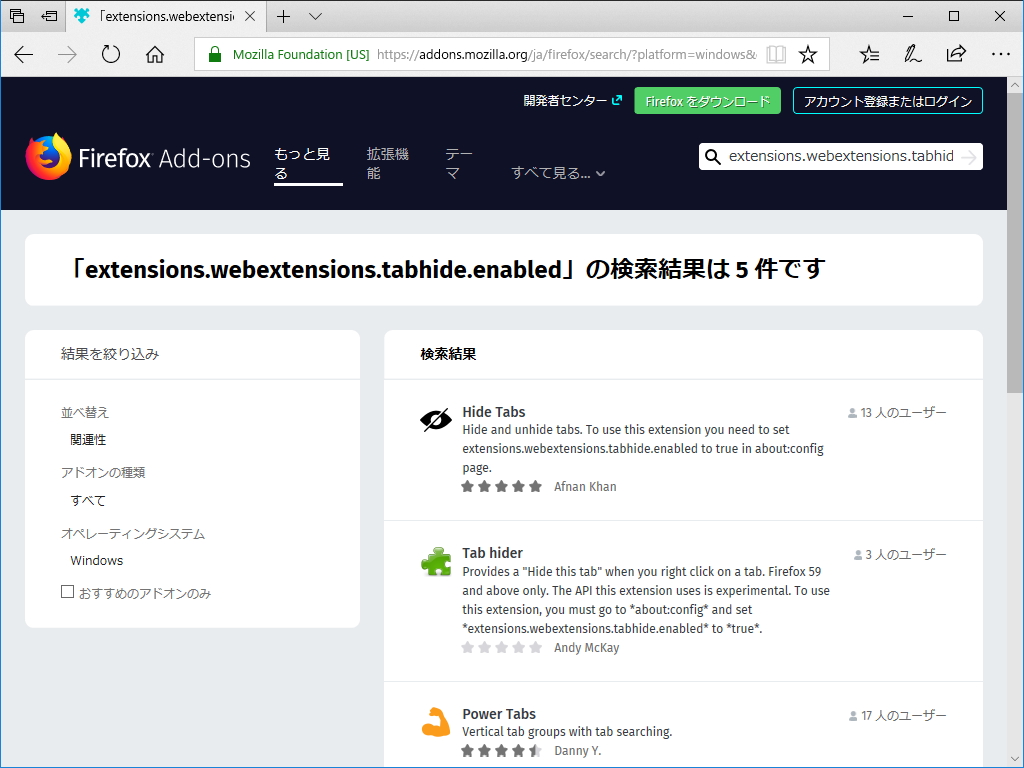Click the Power Tabs orange icon
This screenshot has width=1024, height=768.
coord(435,721)
